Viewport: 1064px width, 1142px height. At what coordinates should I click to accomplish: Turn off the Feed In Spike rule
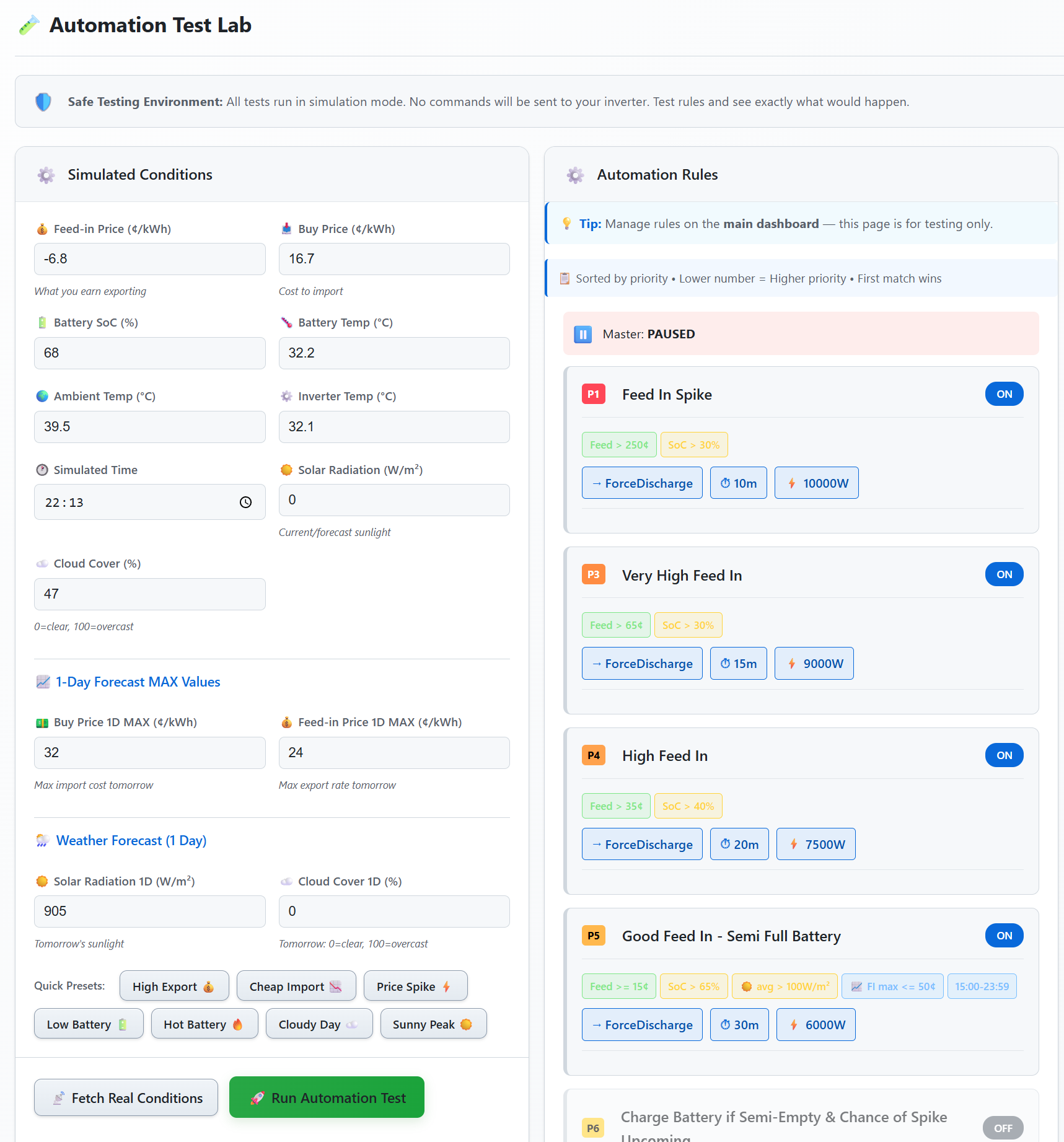pyautogui.click(x=1004, y=393)
